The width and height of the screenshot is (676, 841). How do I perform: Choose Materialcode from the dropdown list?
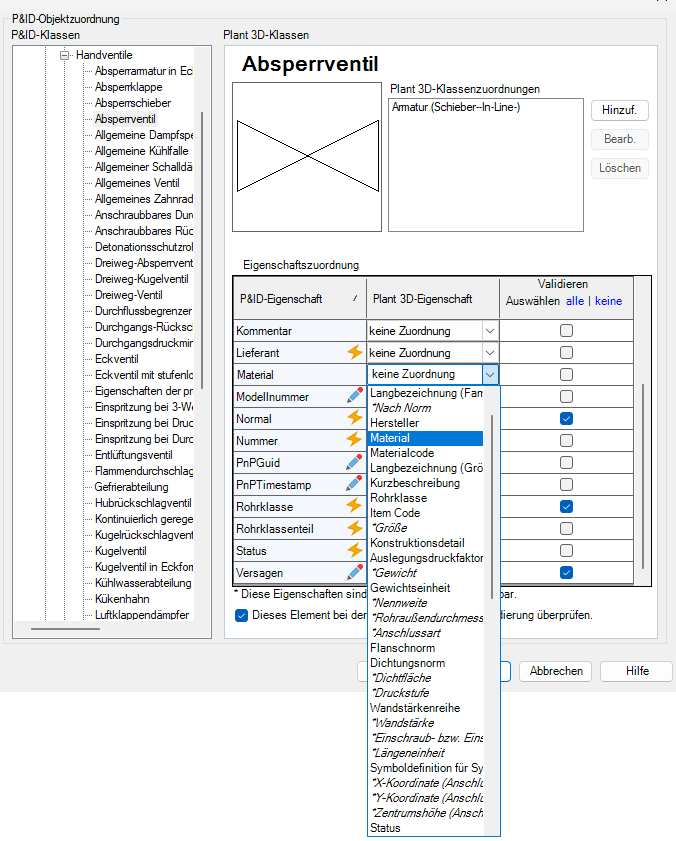[x=426, y=453]
